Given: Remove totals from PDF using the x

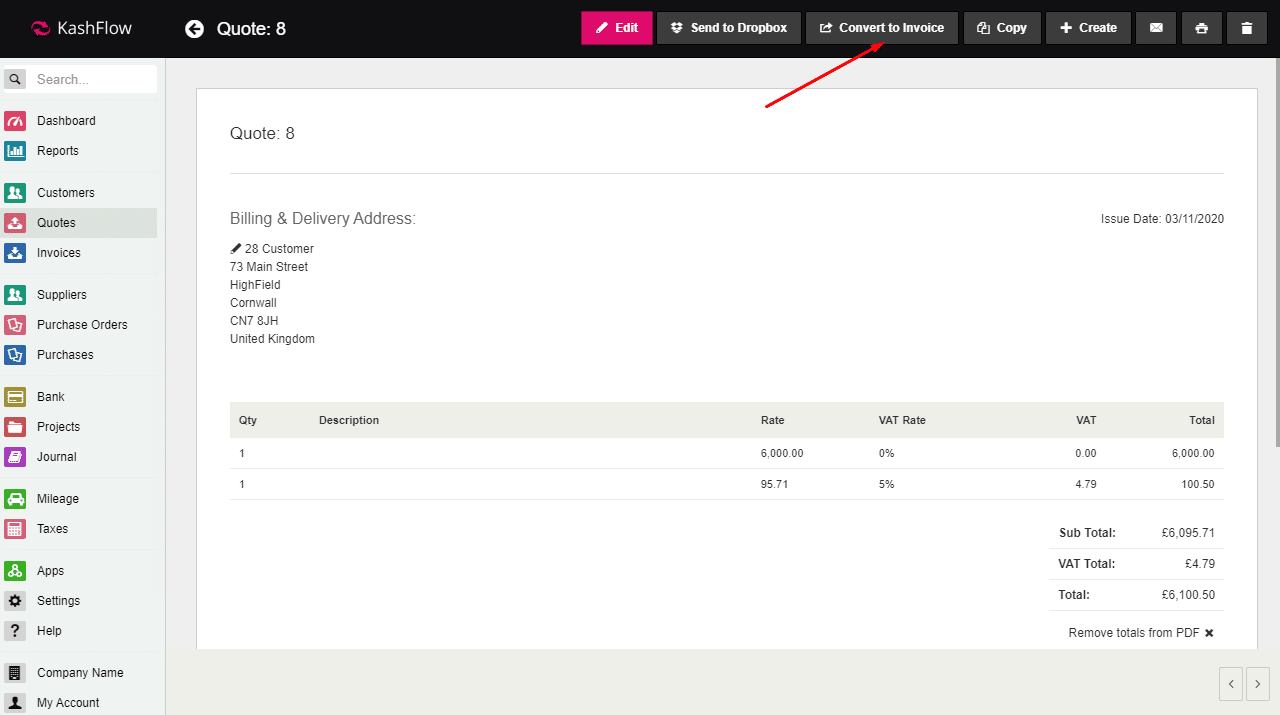Looking at the screenshot, I should pos(1209,633).
